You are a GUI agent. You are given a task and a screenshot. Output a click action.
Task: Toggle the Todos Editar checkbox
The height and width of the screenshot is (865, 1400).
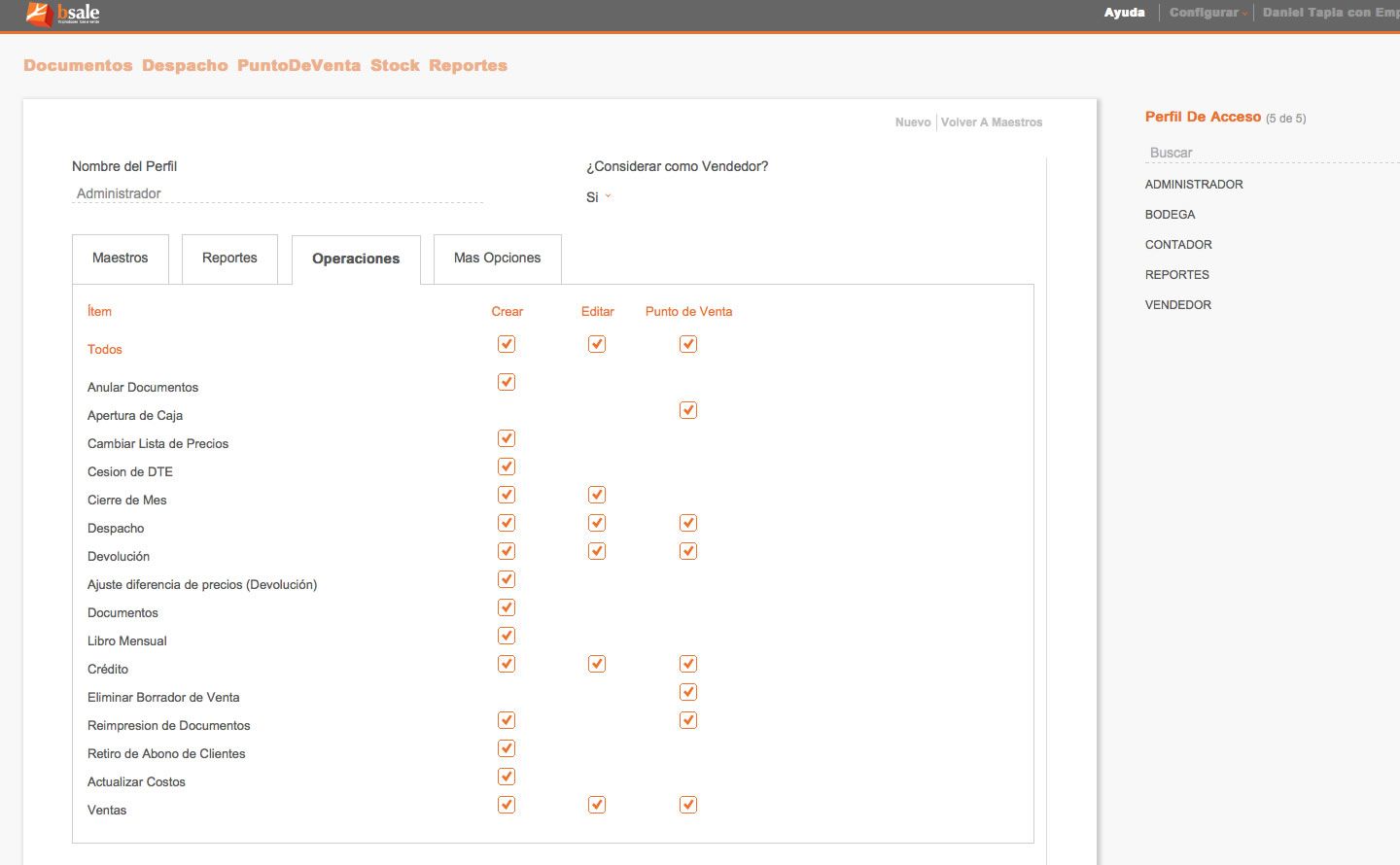point(597,344)
